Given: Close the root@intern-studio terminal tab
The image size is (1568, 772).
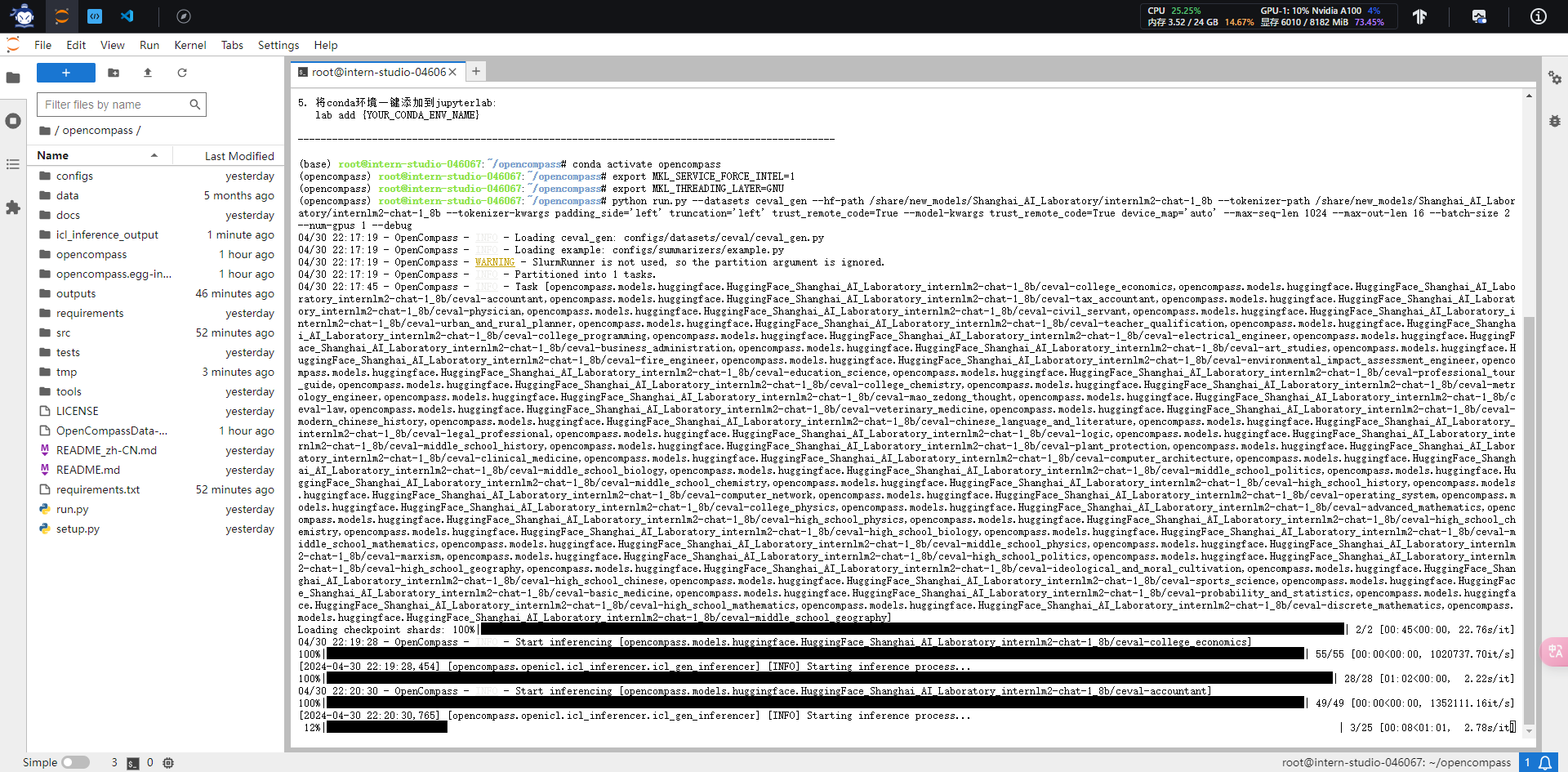Looking at the screenshot, I should 452,72.
